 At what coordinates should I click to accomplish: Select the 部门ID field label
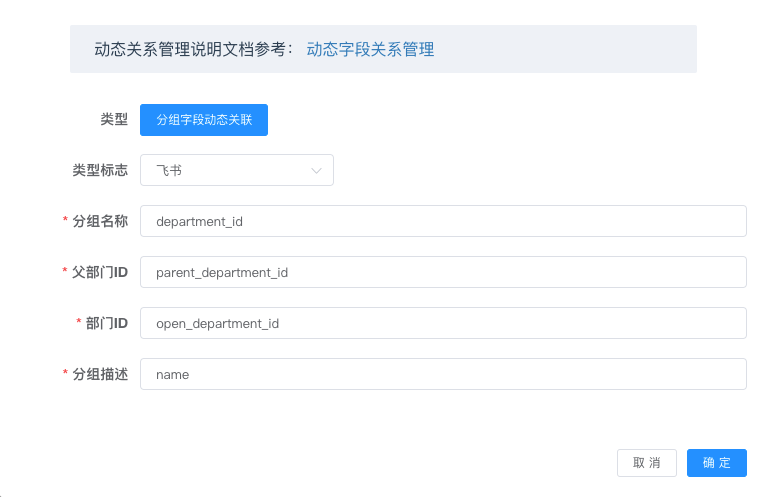[107, 323]
